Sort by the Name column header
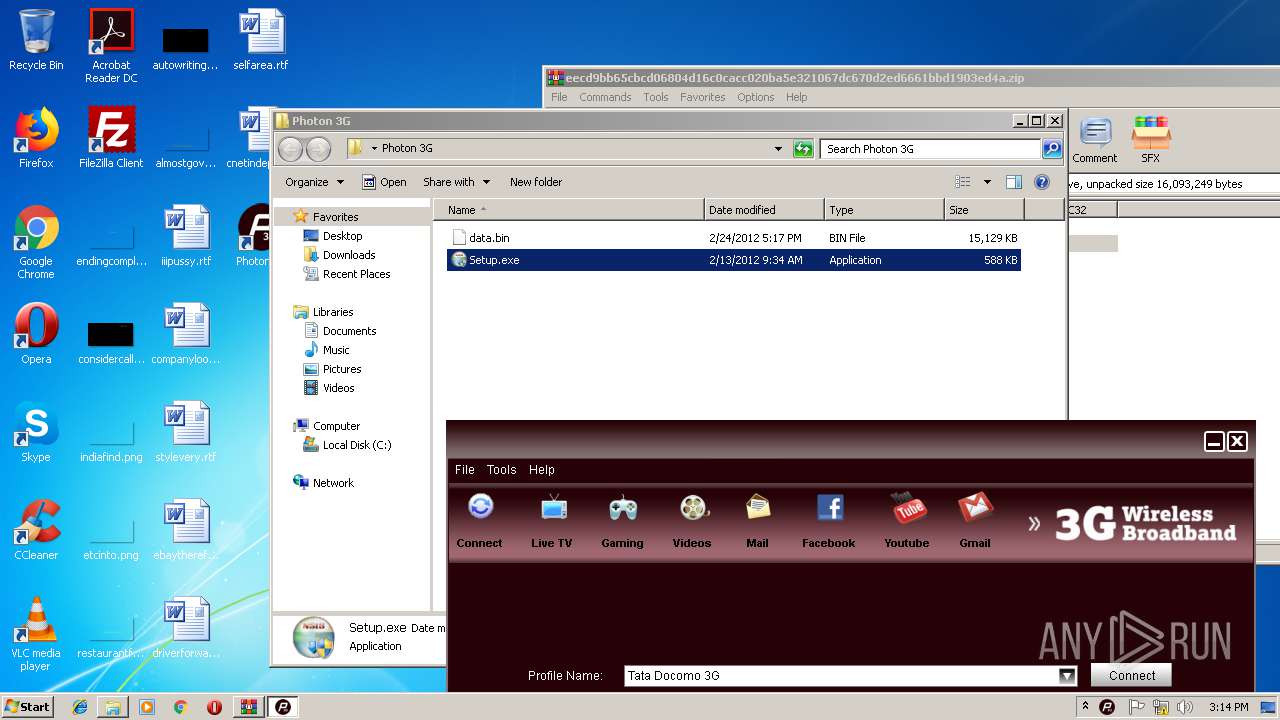1280x720 pixels. 569,210
